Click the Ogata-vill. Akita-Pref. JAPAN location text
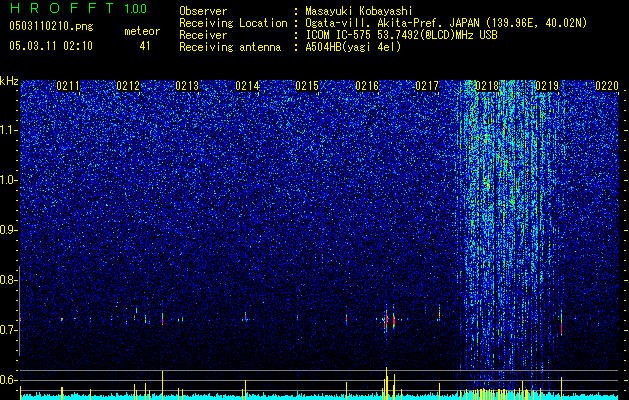This screenshot has height=400, width=629. pyautogui.click(x=446, y=23)
